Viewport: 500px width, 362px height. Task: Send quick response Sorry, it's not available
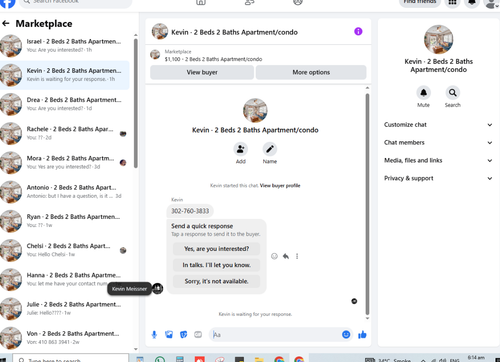tap(216, 281)
